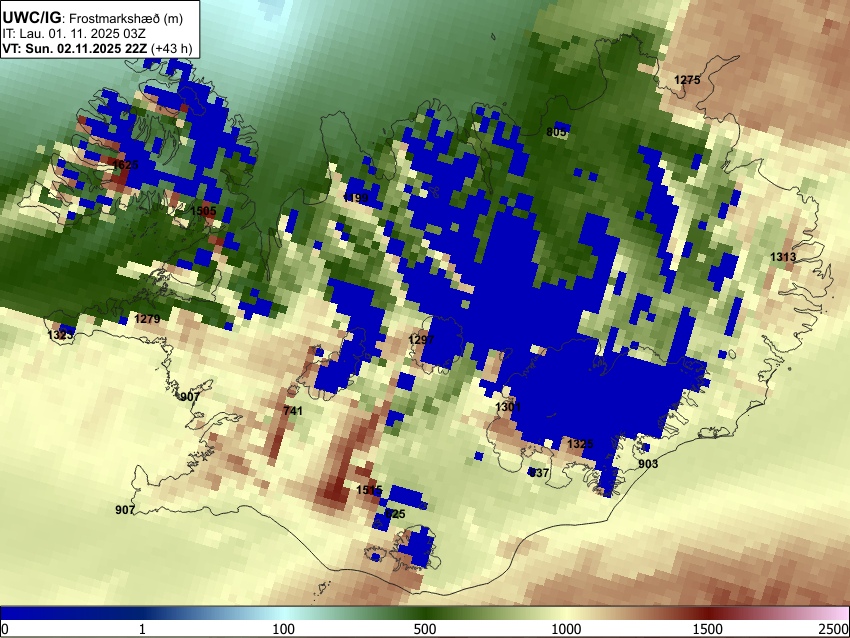
Task: Select the 1515 map value
Action: coord(369,490)
